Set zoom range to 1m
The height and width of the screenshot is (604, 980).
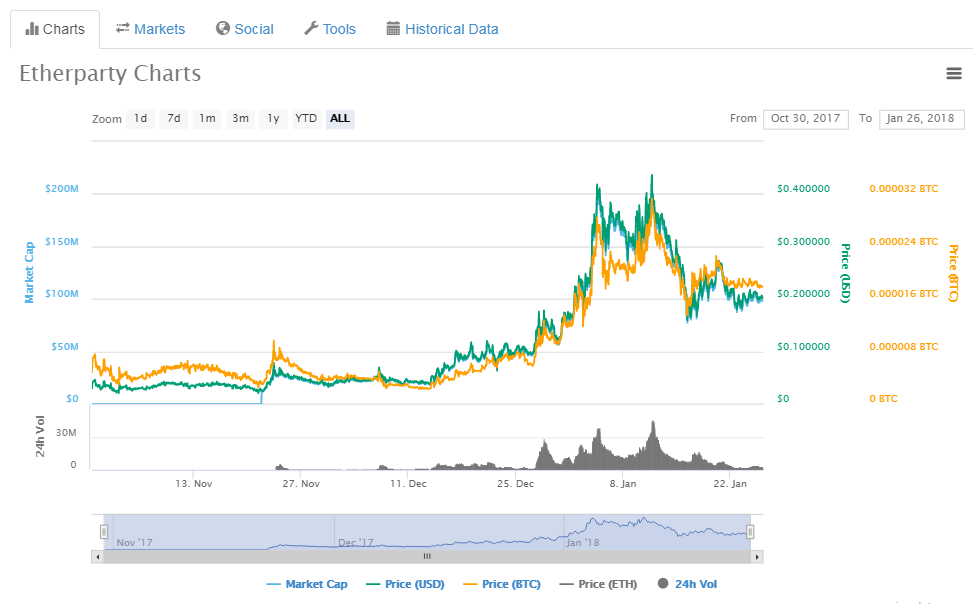point(208,119)
